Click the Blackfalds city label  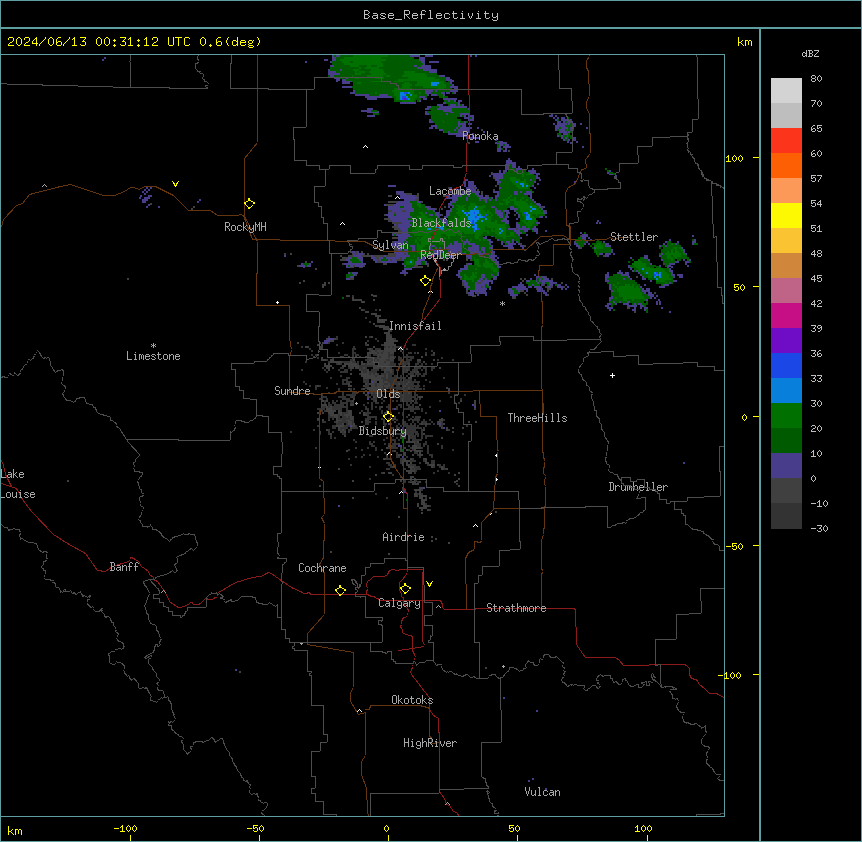pyautogui.click(x=441, y=223)
